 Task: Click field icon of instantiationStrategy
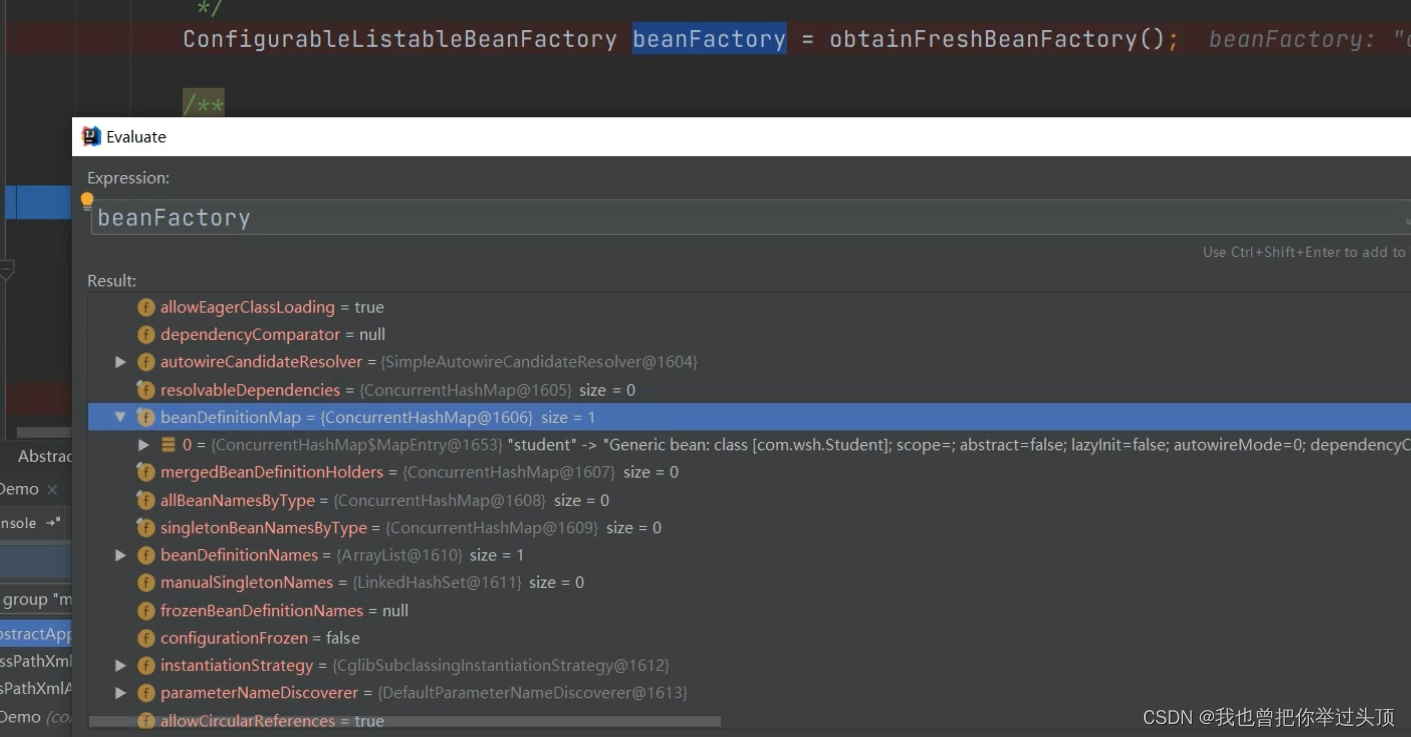tap(146, 665)
